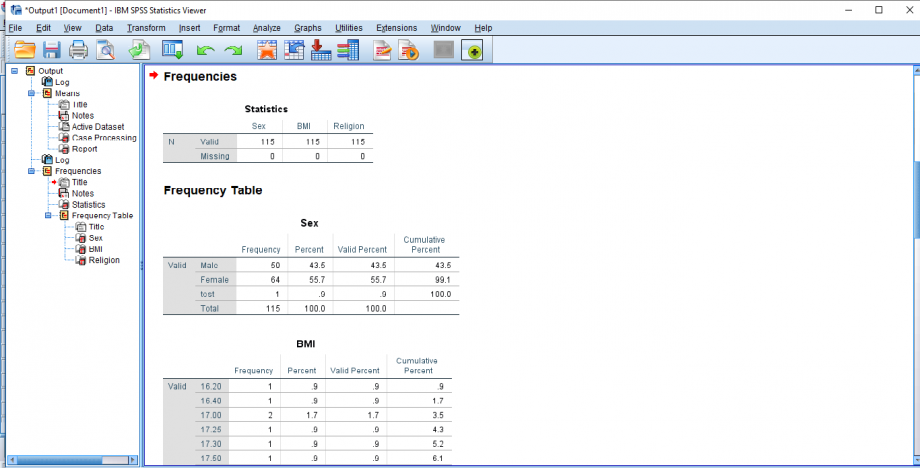Collapse the Frequency Table outline node
The height and width of the screenshot is (468, 920).
pyautogui.click(x=49, y=215)
